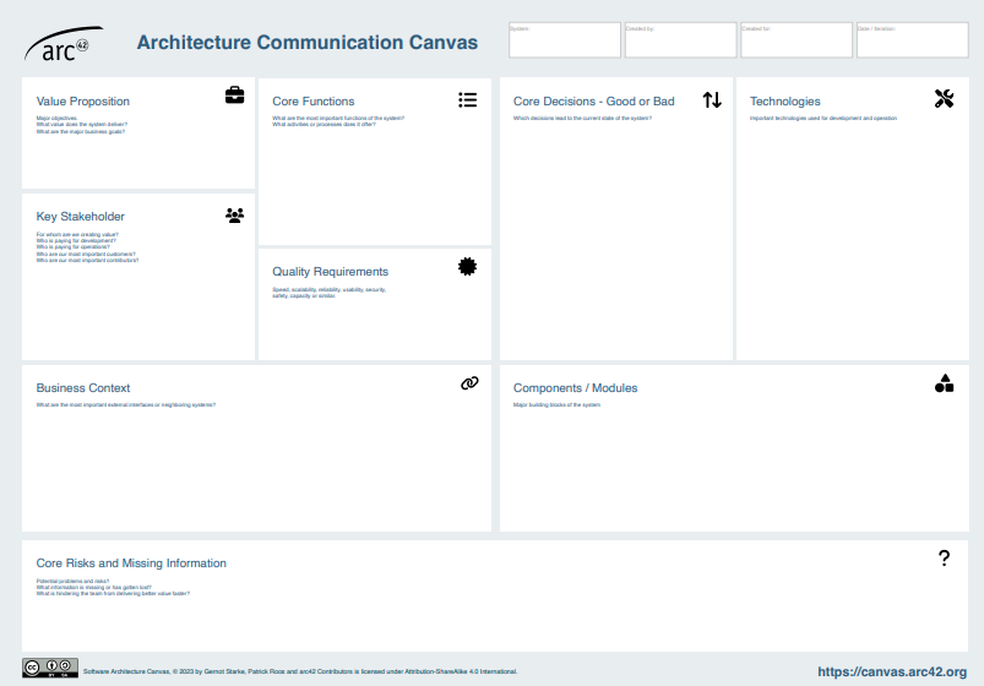Click into the System input field
984x686 pixels.
(564, 41)
